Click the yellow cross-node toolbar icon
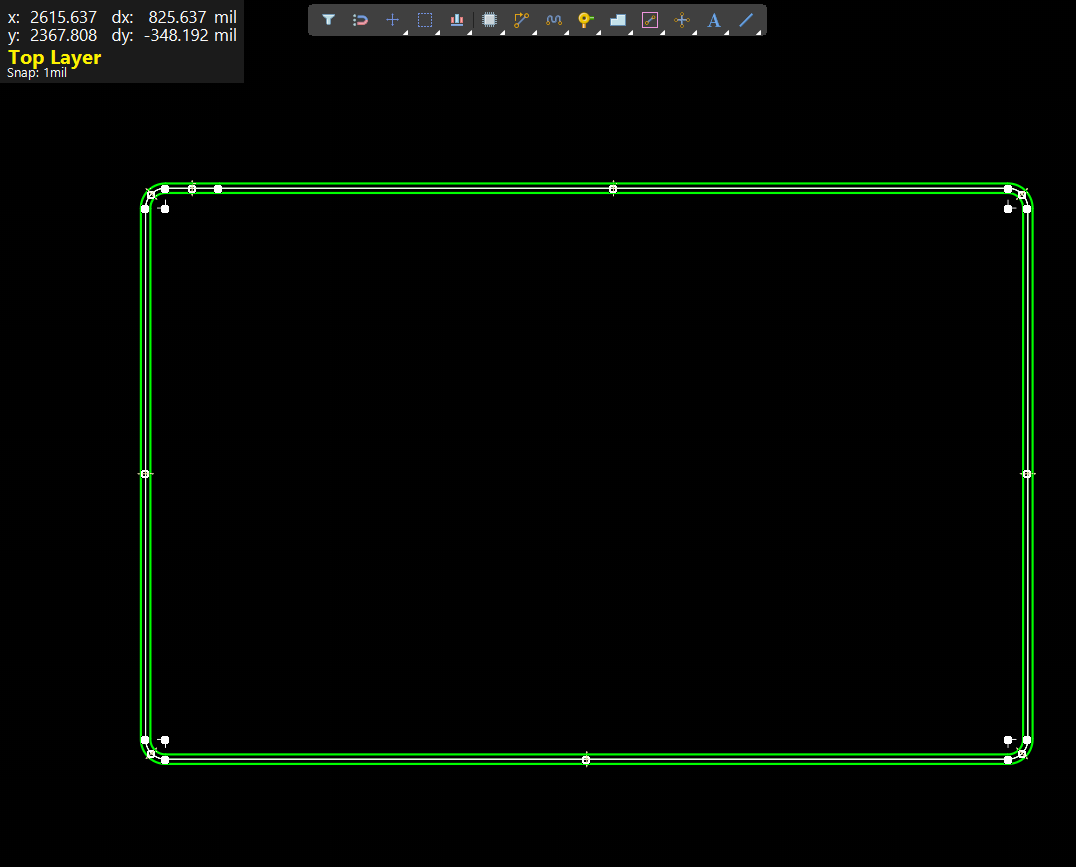1076x867 pixels. 682,20
